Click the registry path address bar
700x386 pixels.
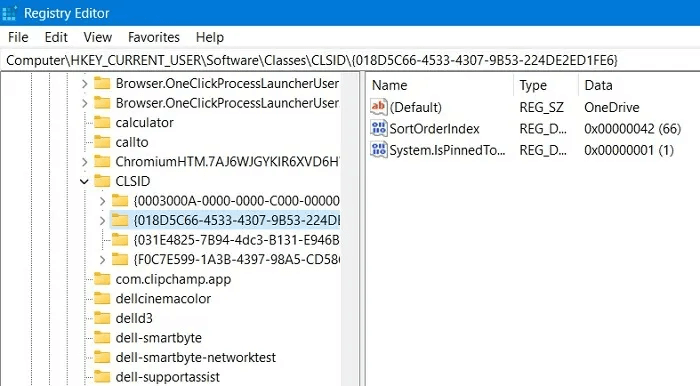pos(350,60)
